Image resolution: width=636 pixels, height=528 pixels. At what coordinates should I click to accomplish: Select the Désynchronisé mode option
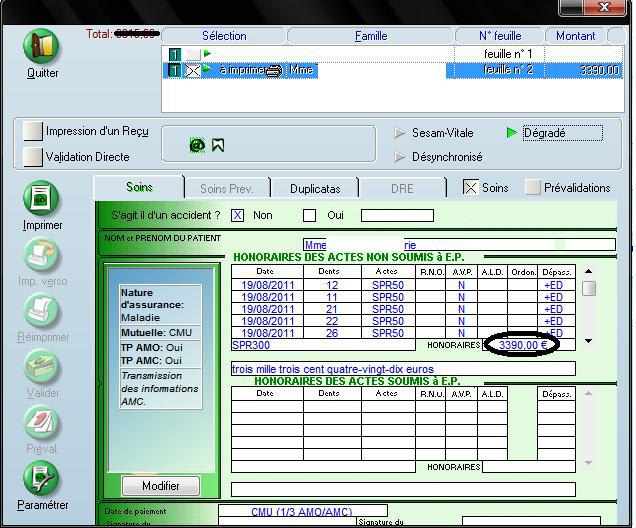click(x=401, y=157)
